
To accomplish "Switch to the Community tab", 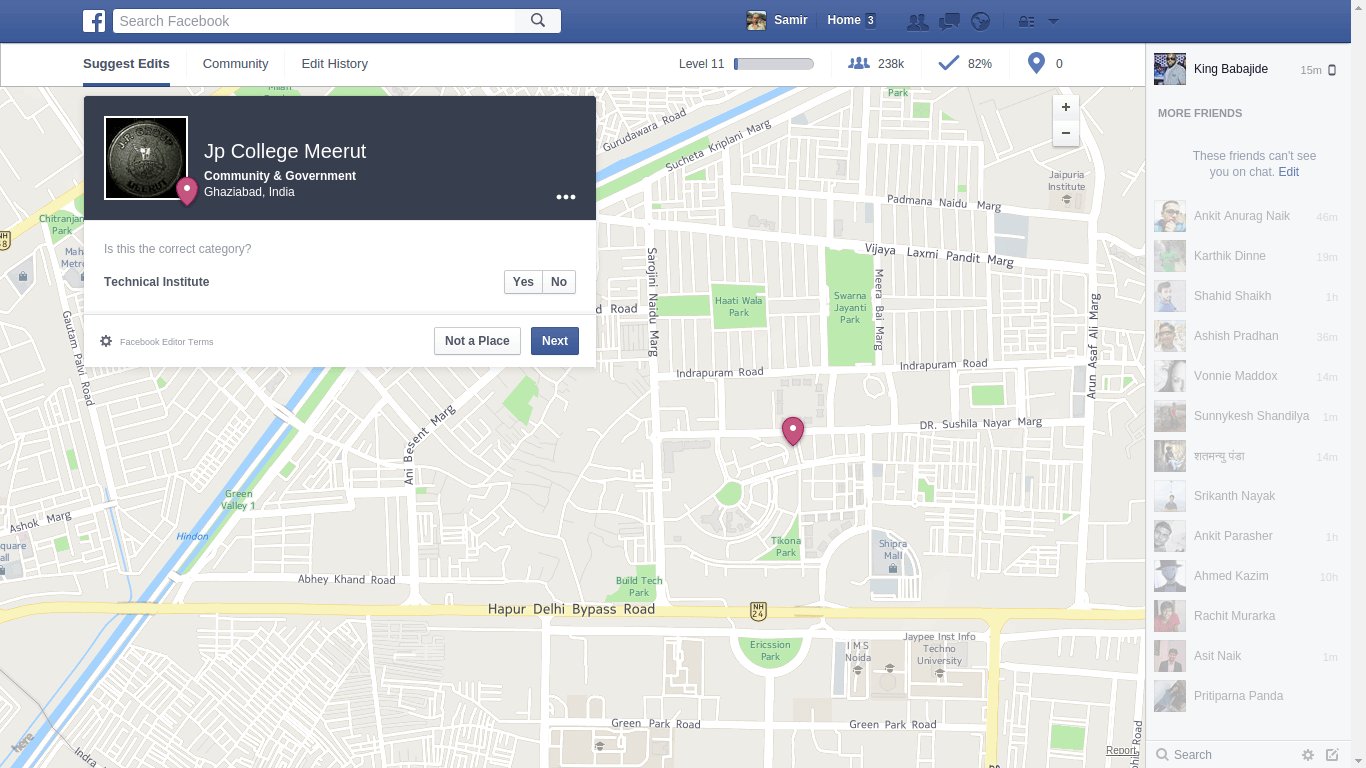I will click(235, 64).
